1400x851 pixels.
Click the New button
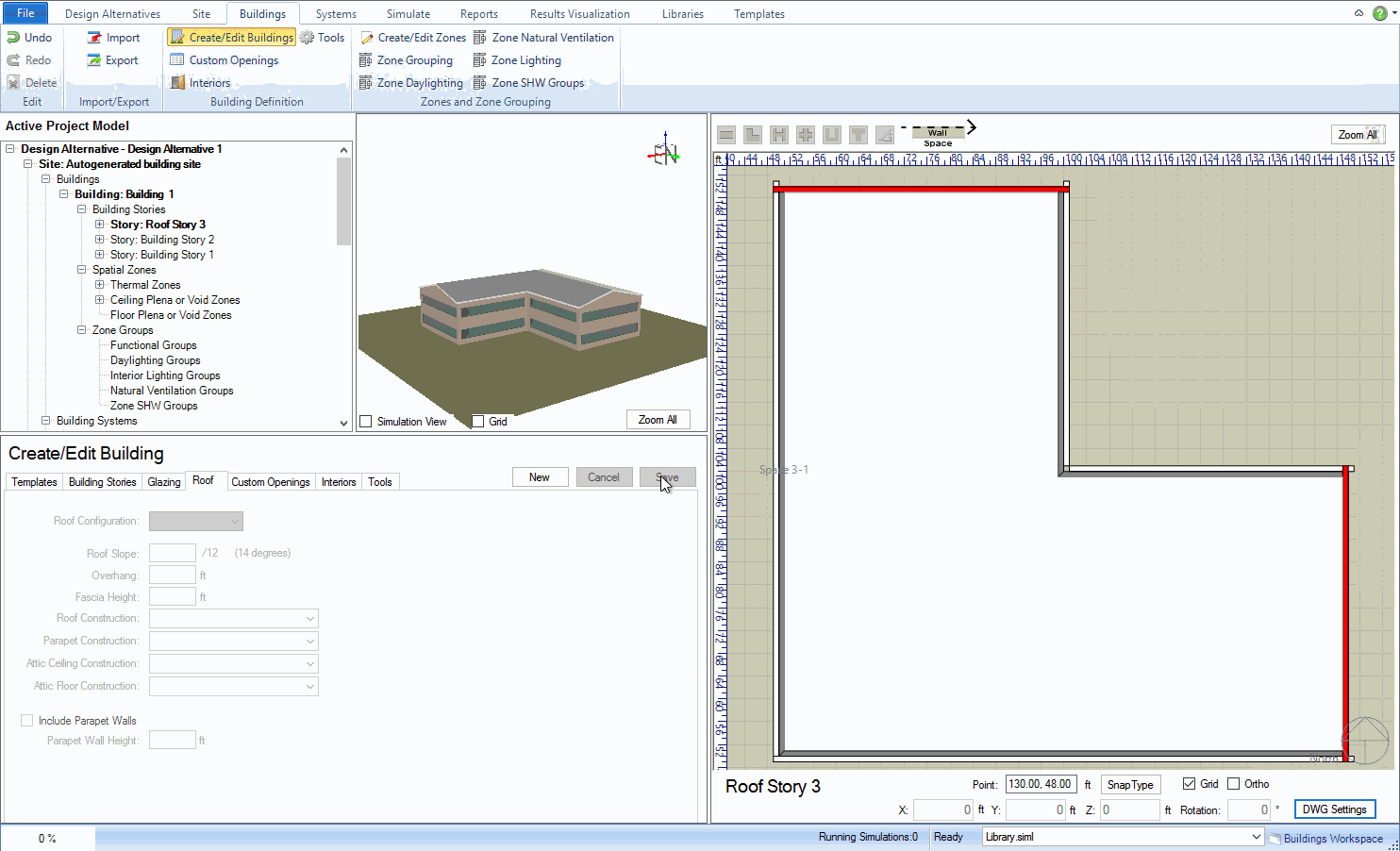(540, 477)
